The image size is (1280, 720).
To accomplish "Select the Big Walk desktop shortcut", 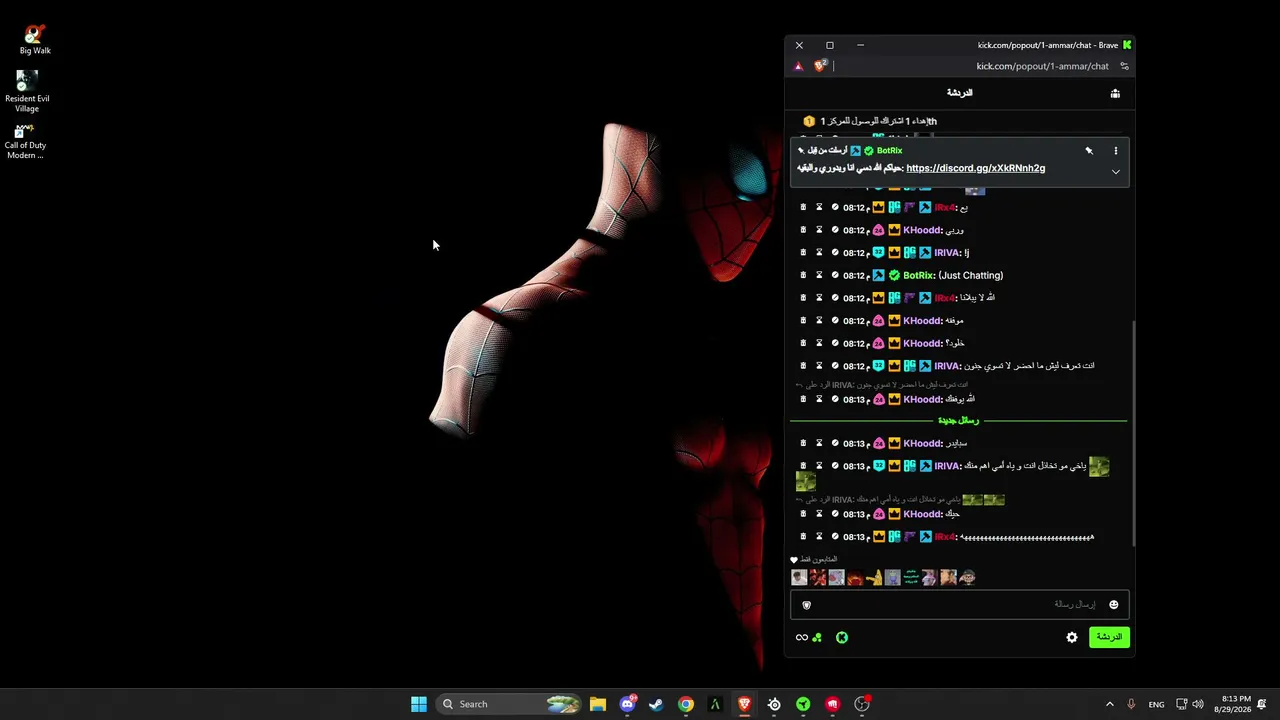I will click(35, 40).
